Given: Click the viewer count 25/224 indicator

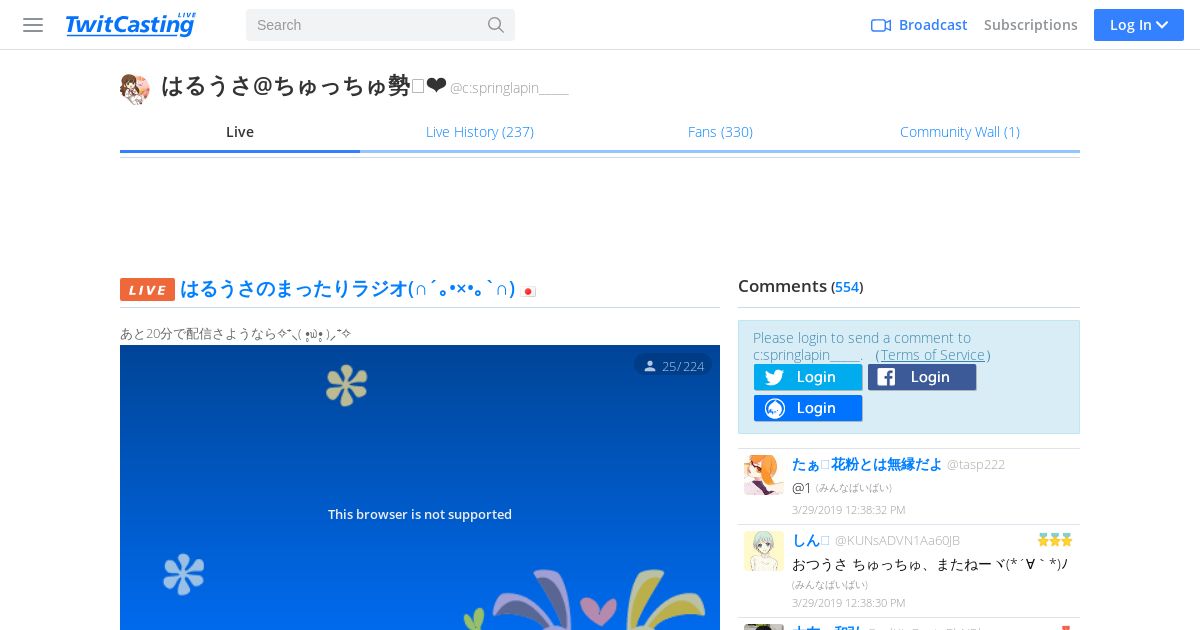Looking at the screenshot, I should pos(674,366).
